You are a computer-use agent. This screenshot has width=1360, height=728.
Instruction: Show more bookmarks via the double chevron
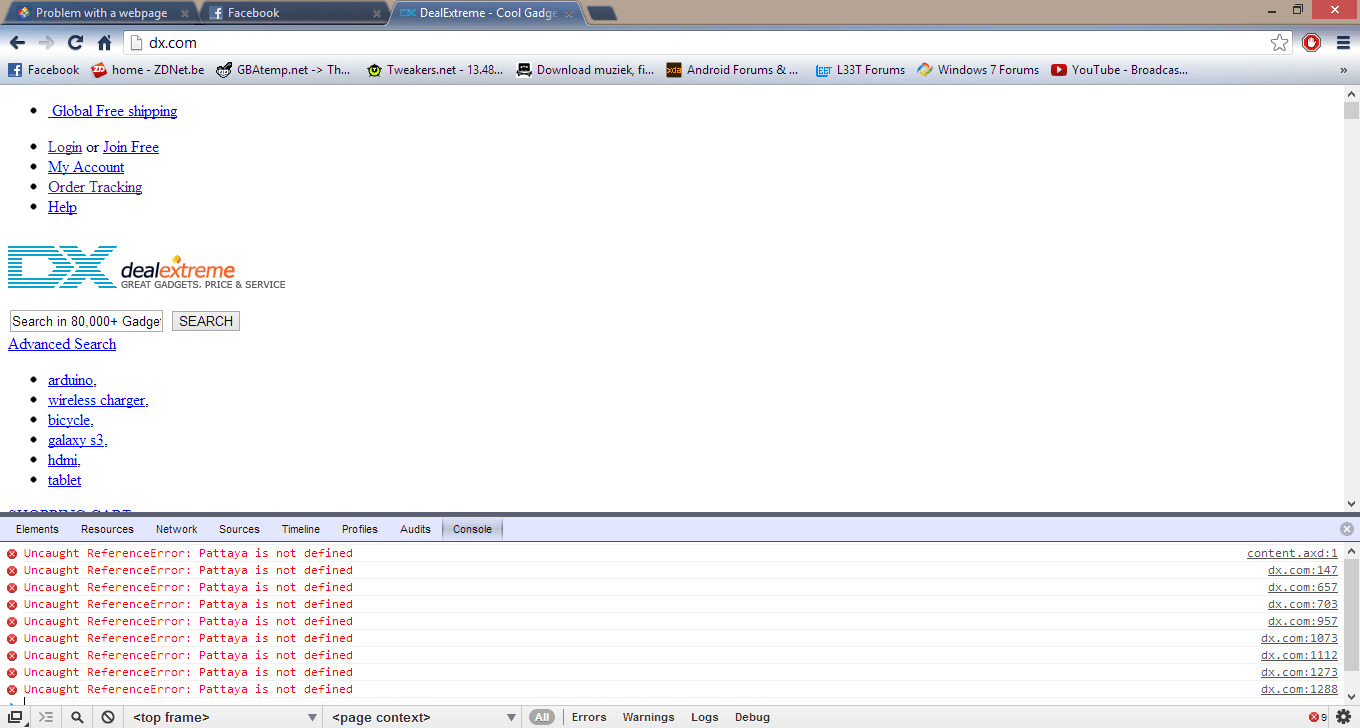(x=1343, y=70)
